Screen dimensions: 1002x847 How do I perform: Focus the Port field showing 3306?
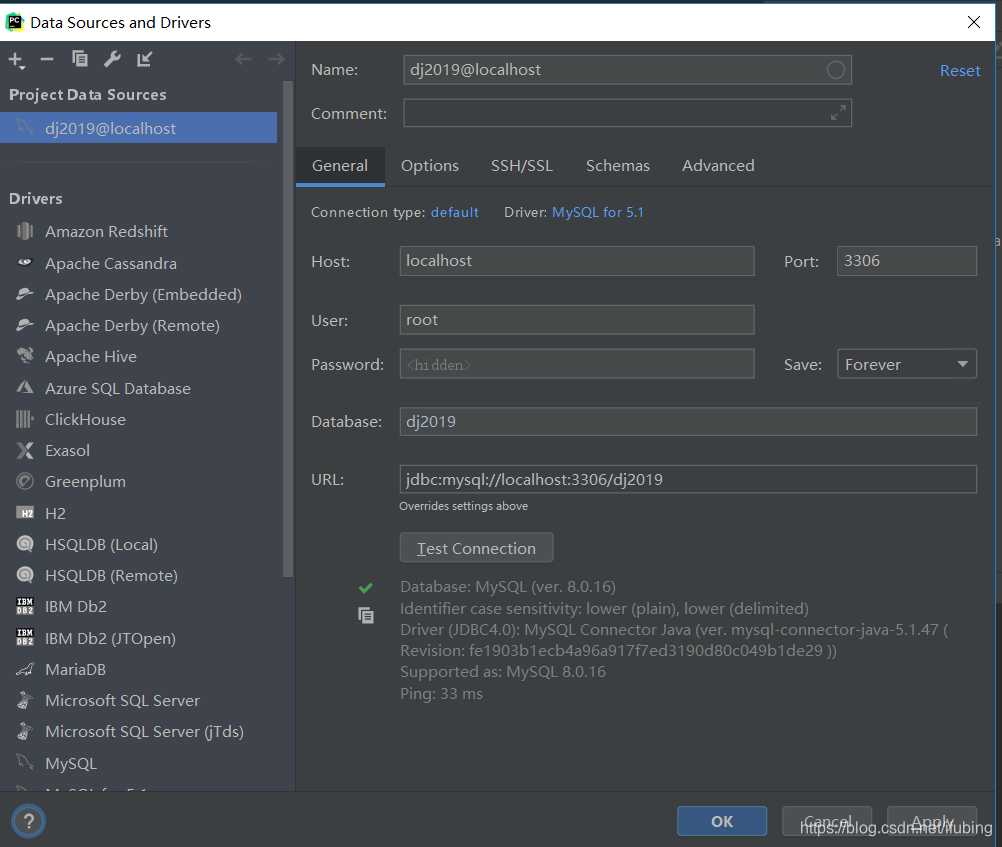pyautogui.click(x=907, y=261)
